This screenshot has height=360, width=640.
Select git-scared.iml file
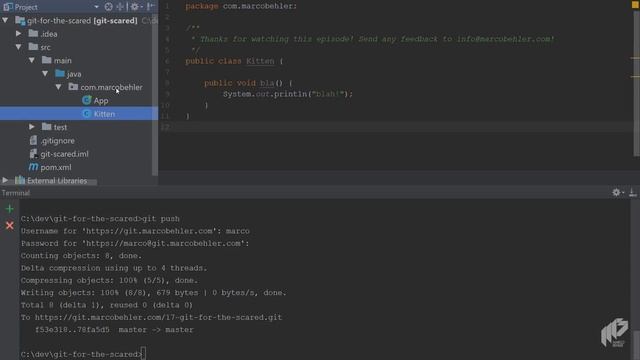pos(64,154)
